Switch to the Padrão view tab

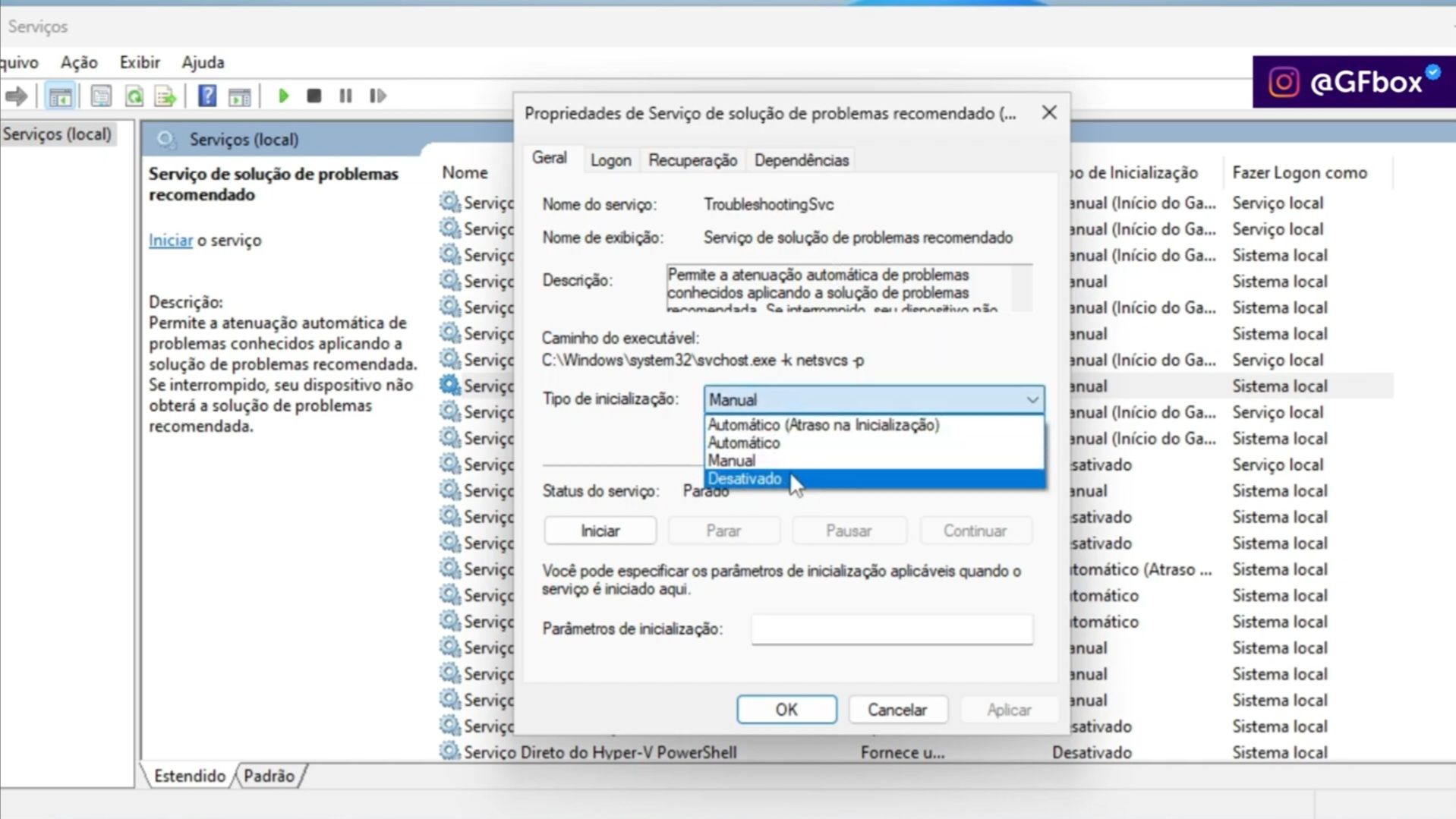[x=269, y=775]
